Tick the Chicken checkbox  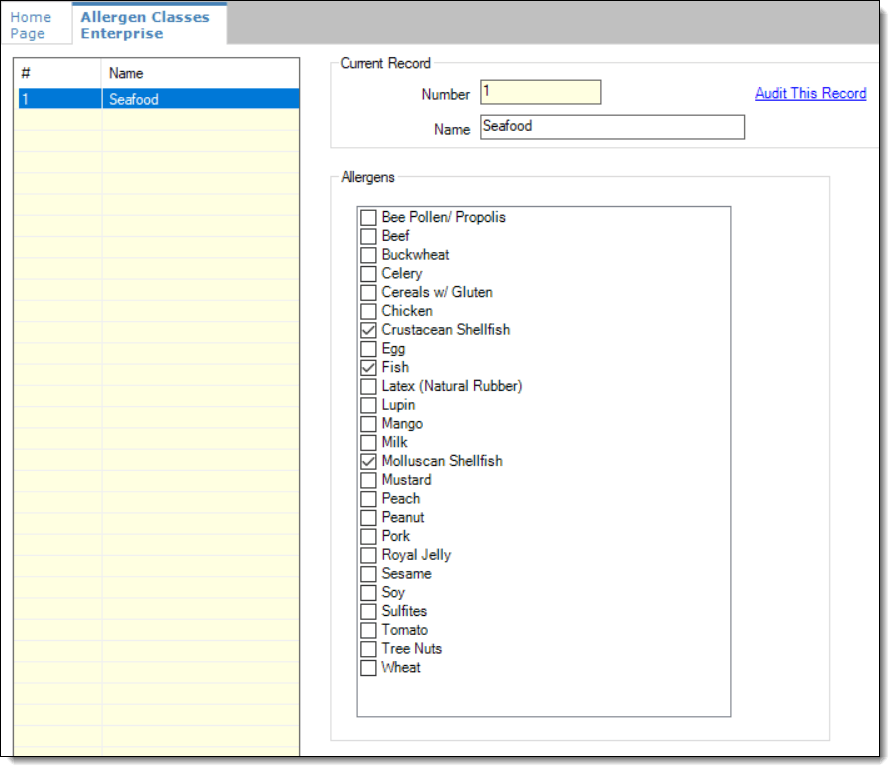[368, 312]
